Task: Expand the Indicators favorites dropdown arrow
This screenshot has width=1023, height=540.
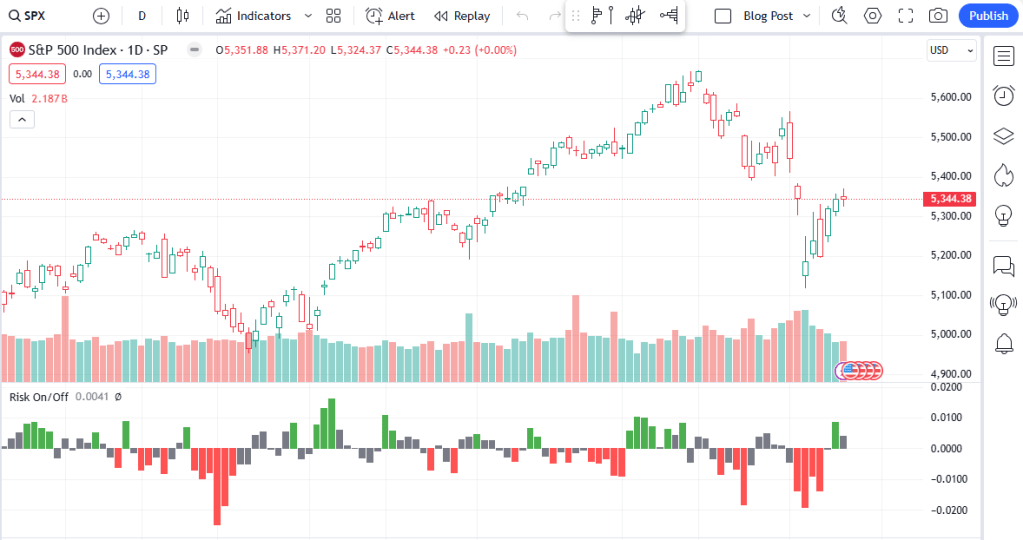Action: pos(308,16)
